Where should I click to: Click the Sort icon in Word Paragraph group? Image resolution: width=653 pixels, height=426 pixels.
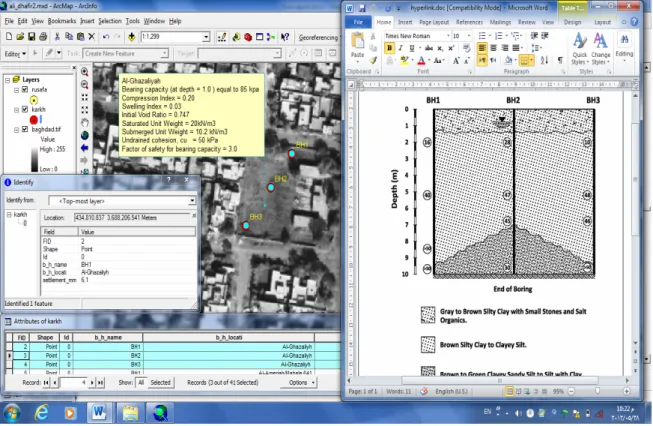544,60
